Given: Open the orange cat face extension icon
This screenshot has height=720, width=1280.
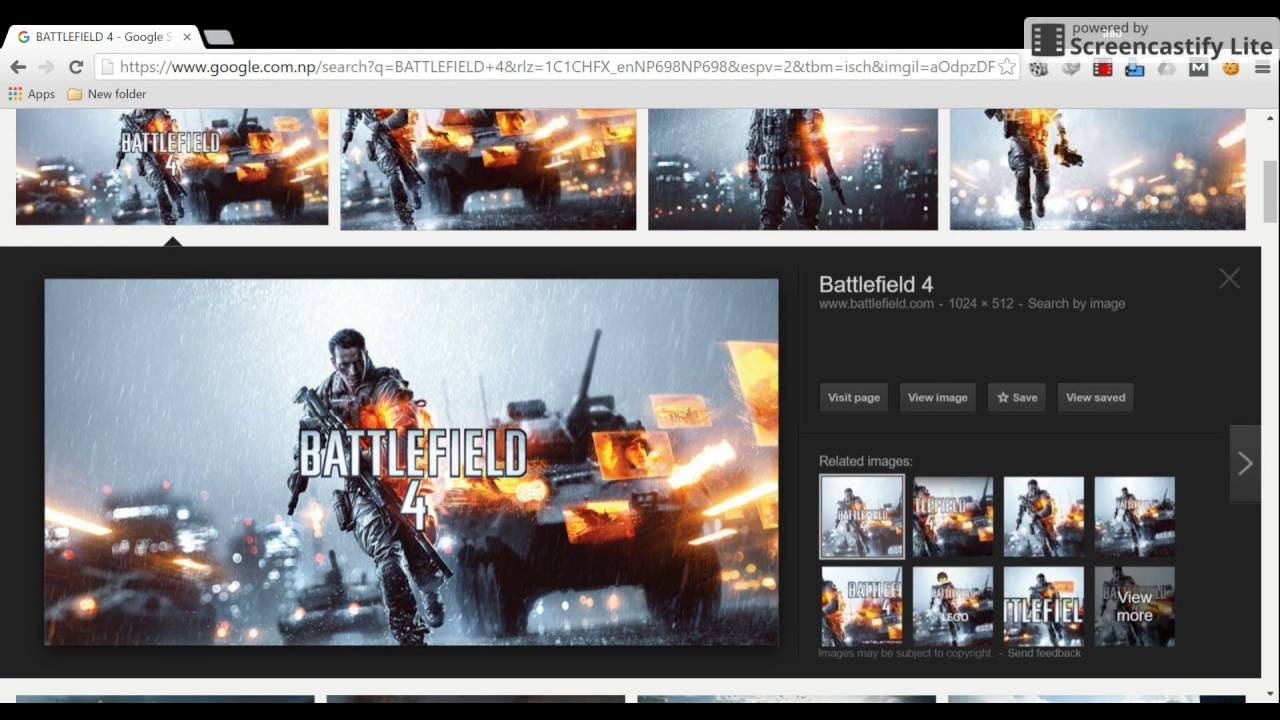Looking at the screenshot, I should point(1231,68).
